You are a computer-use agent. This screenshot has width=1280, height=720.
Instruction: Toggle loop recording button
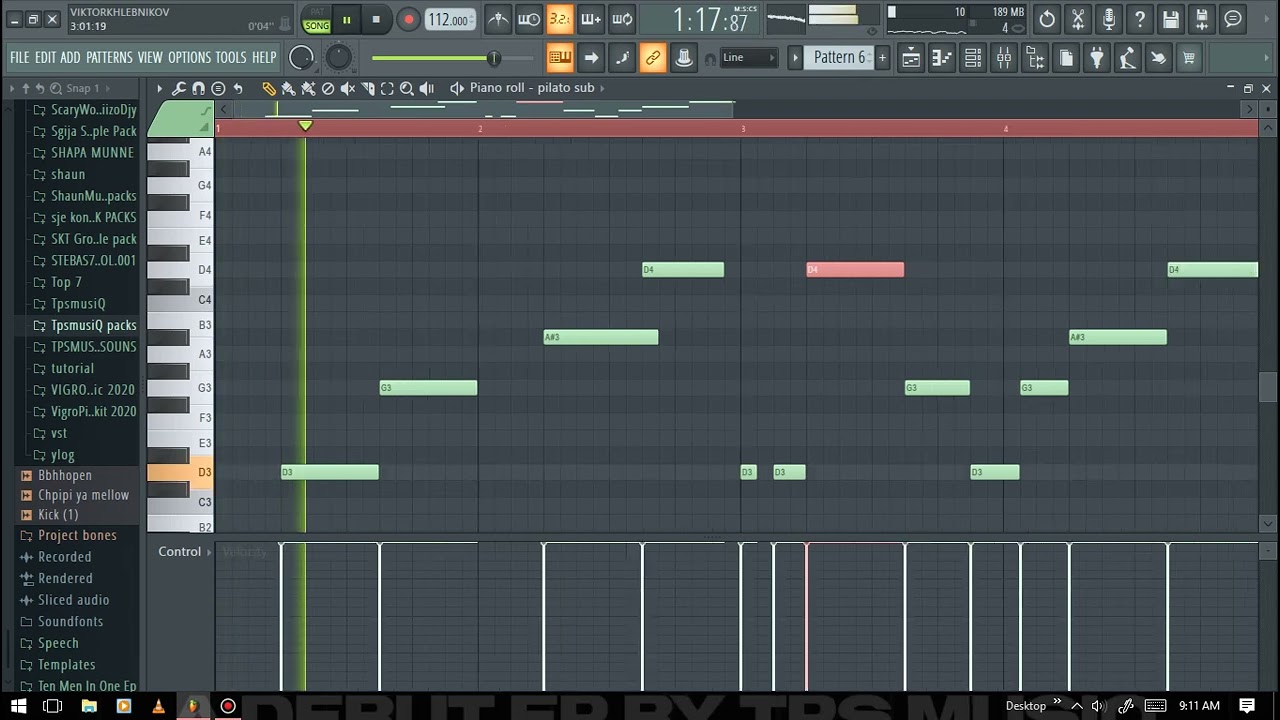pos(622,19)
